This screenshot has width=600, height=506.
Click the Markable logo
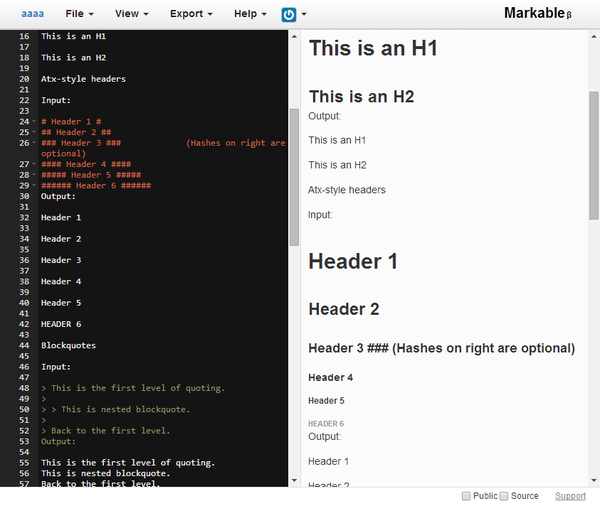tap(537, 13)
